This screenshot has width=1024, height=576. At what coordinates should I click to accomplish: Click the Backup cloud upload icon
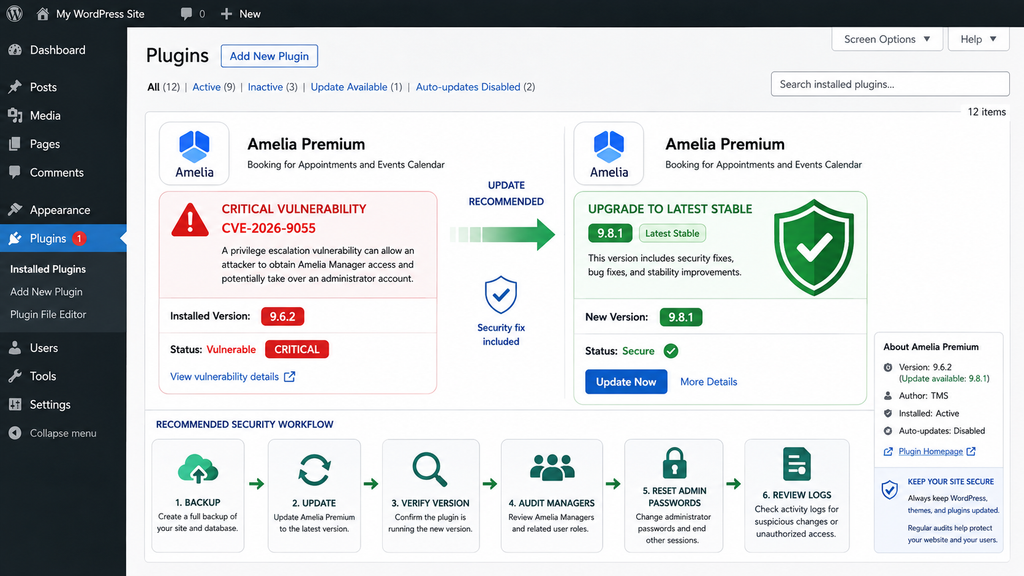(x=198, y=469)
